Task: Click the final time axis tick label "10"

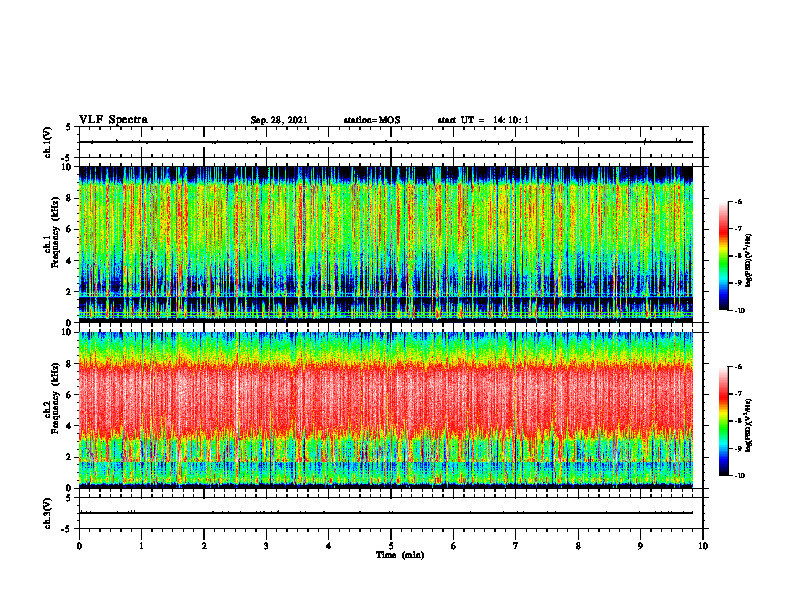Action: pyautogui.click(x=703, y=546)
